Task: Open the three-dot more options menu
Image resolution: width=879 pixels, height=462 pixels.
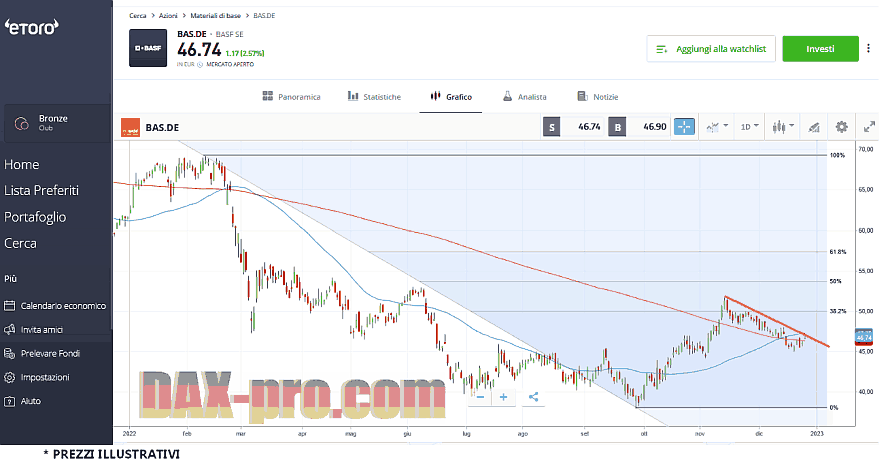Action: (868, 49)
